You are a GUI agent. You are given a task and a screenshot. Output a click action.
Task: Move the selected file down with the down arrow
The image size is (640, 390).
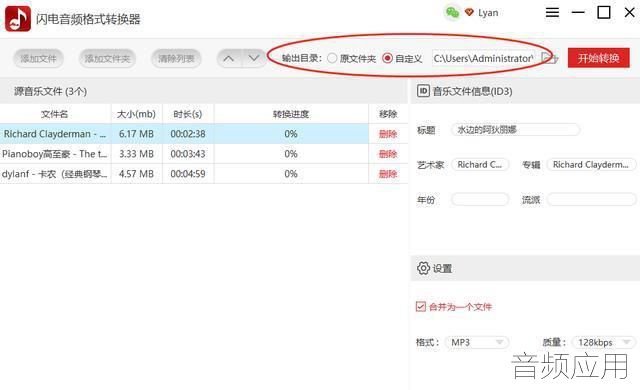tap(254, 58)
